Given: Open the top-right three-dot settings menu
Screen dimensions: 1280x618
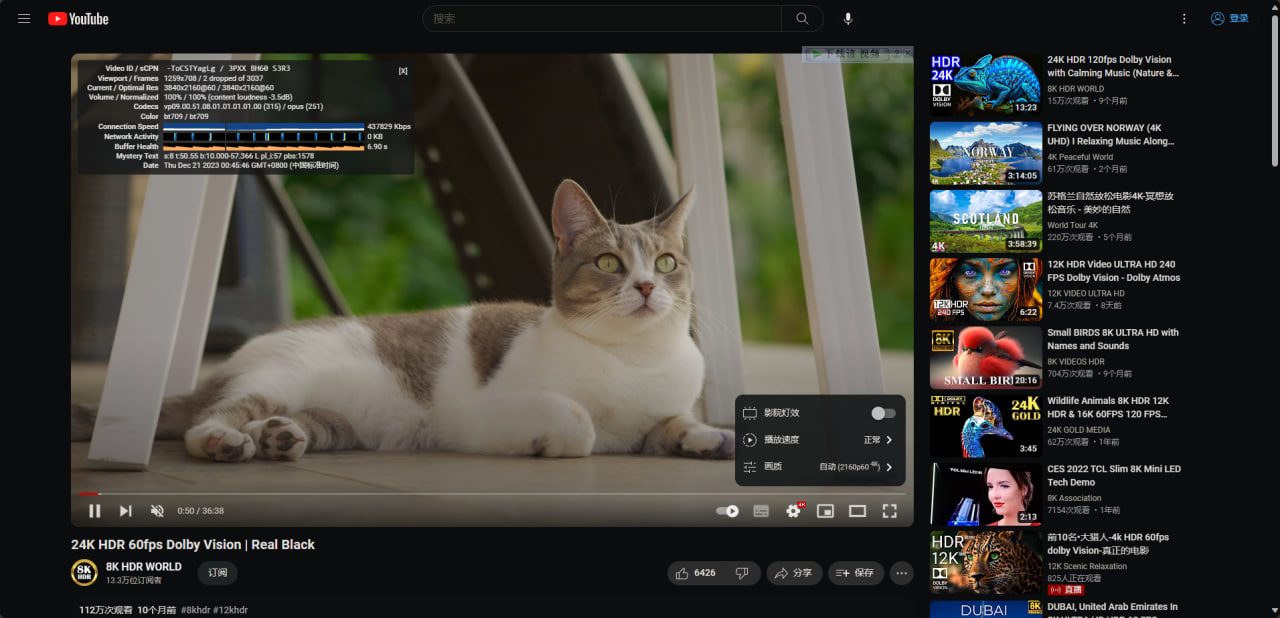Looking at the screenshot, I should (x=1184, y=19).
